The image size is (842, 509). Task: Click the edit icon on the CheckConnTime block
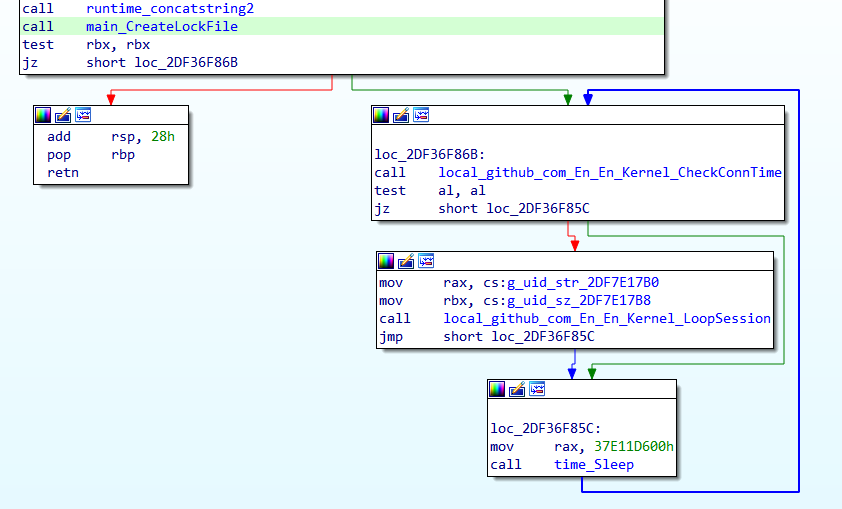401,115
